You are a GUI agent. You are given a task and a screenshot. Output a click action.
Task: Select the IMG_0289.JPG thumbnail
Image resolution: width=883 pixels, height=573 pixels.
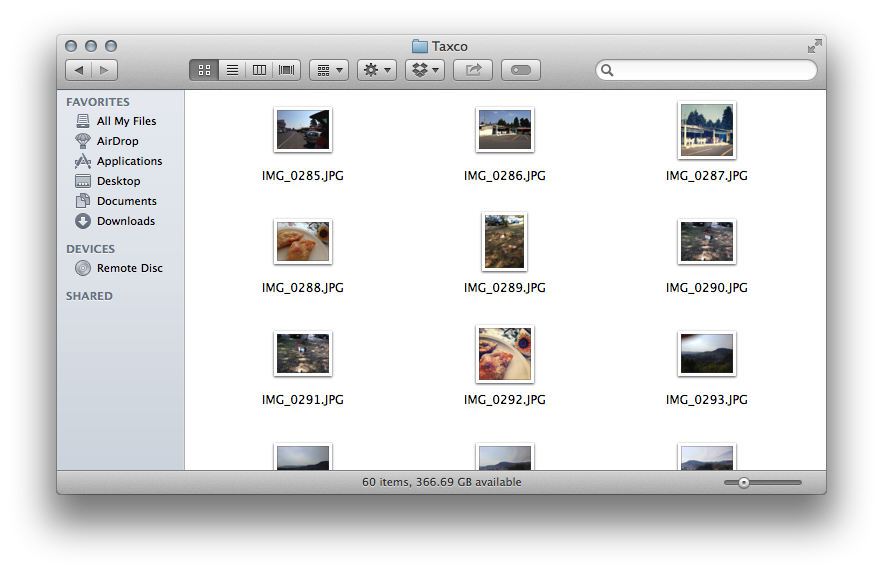(x=505, y=241)
